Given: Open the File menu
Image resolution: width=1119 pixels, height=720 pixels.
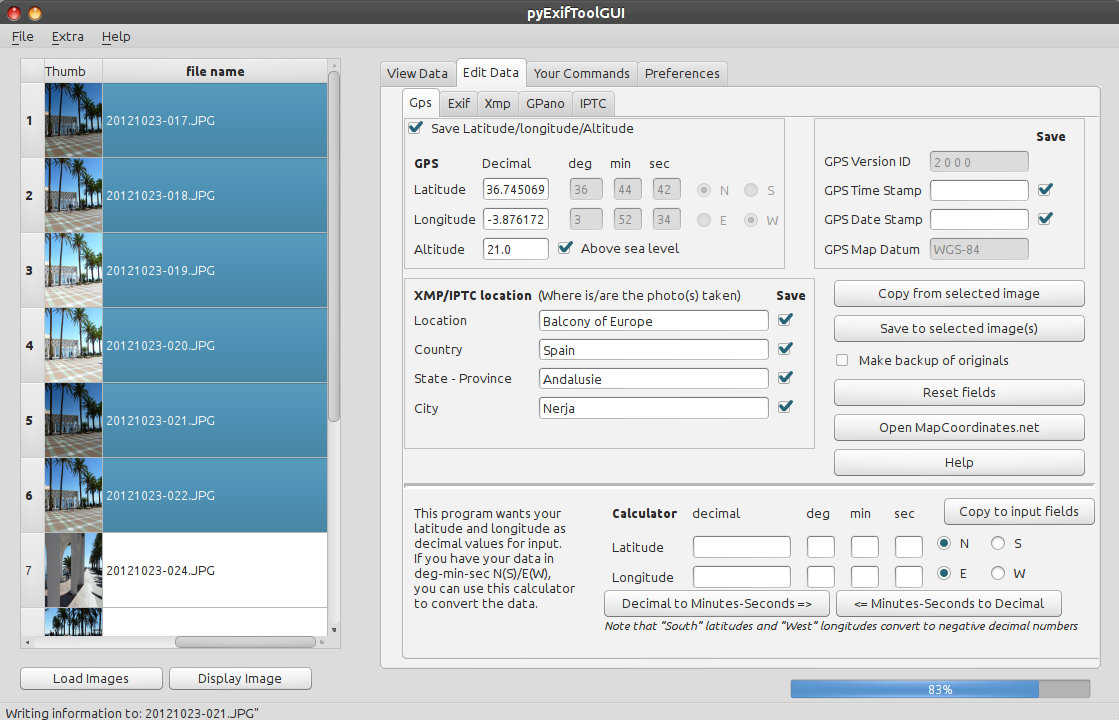Looking at the screenshot, I should 22,36.
